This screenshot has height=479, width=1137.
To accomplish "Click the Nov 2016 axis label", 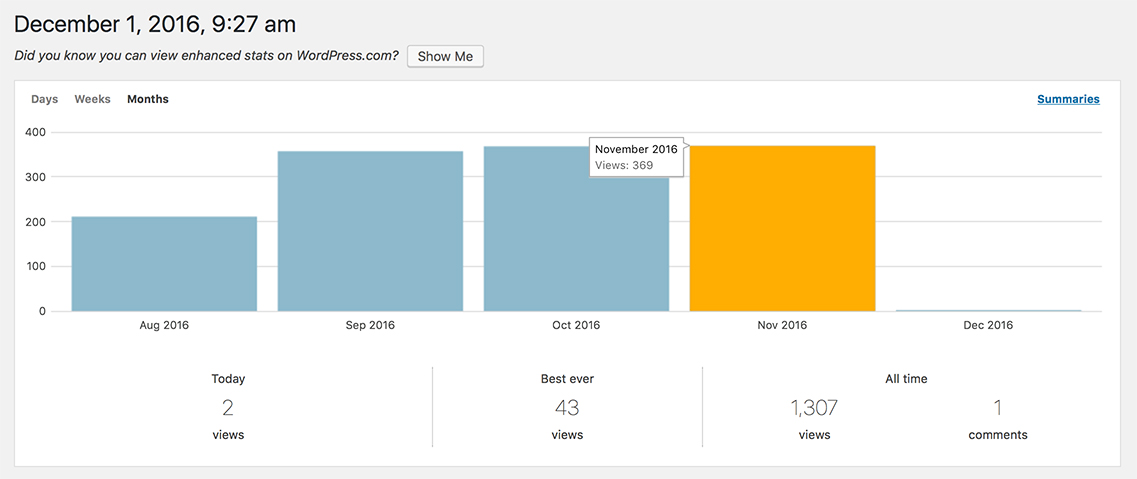I will (782, 325).
